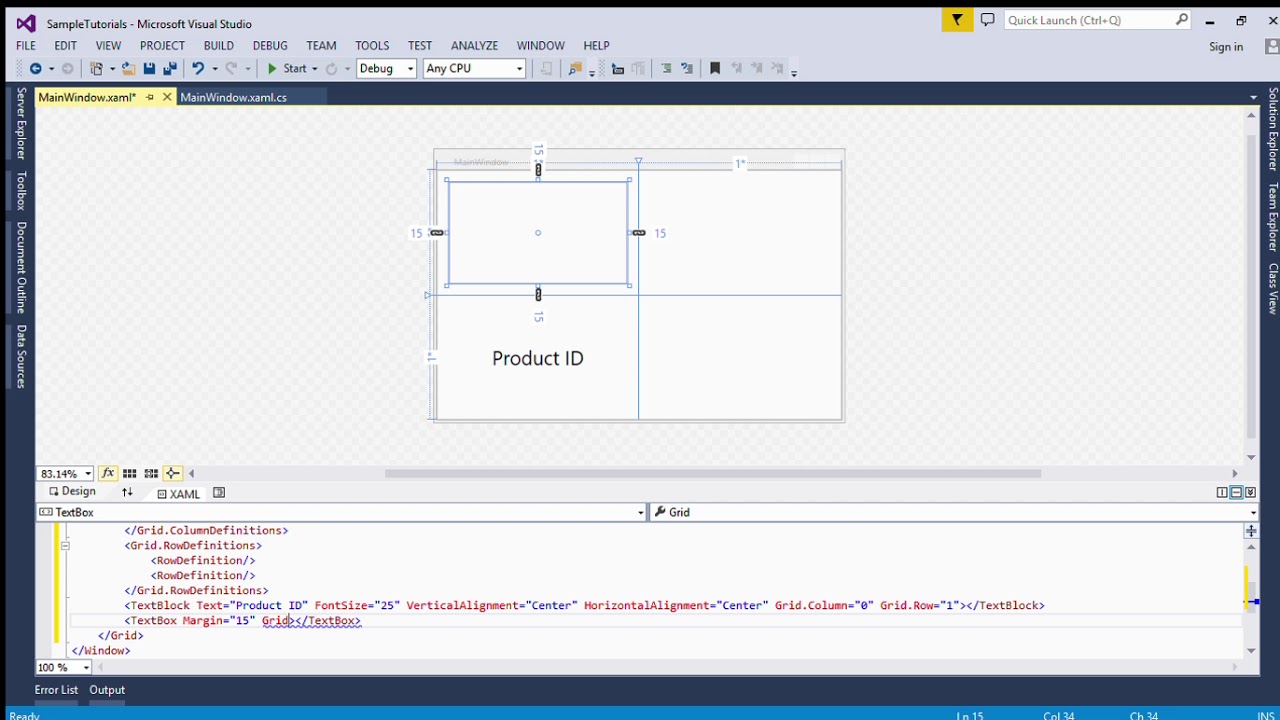Open the Class View side panel
This screenshot has height=720, width=1280.
pyautogui.click(x=1273, y=288)
